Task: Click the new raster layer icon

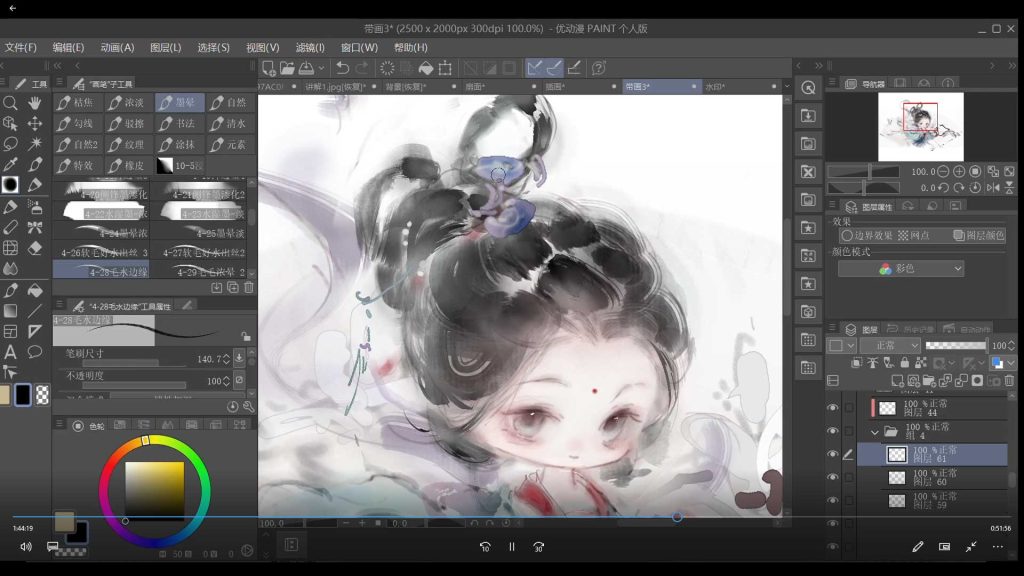Action: tap(897, 381)
